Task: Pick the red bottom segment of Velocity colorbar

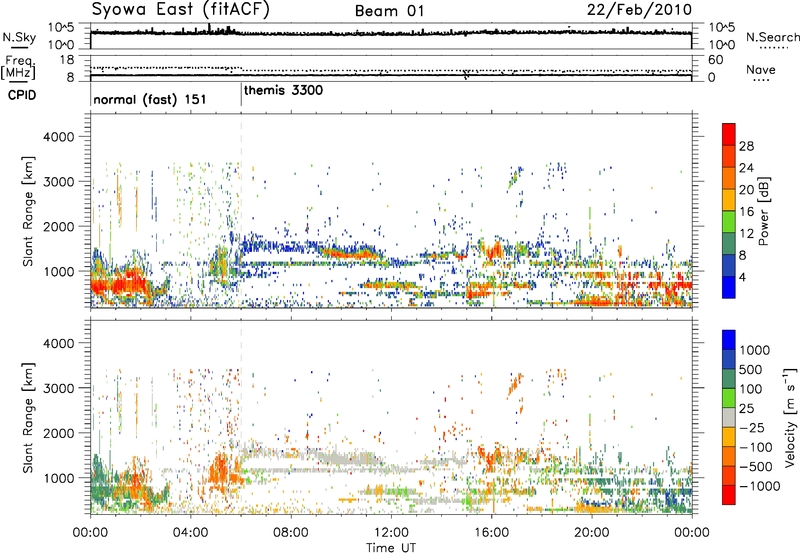Action: click(729, 495)
